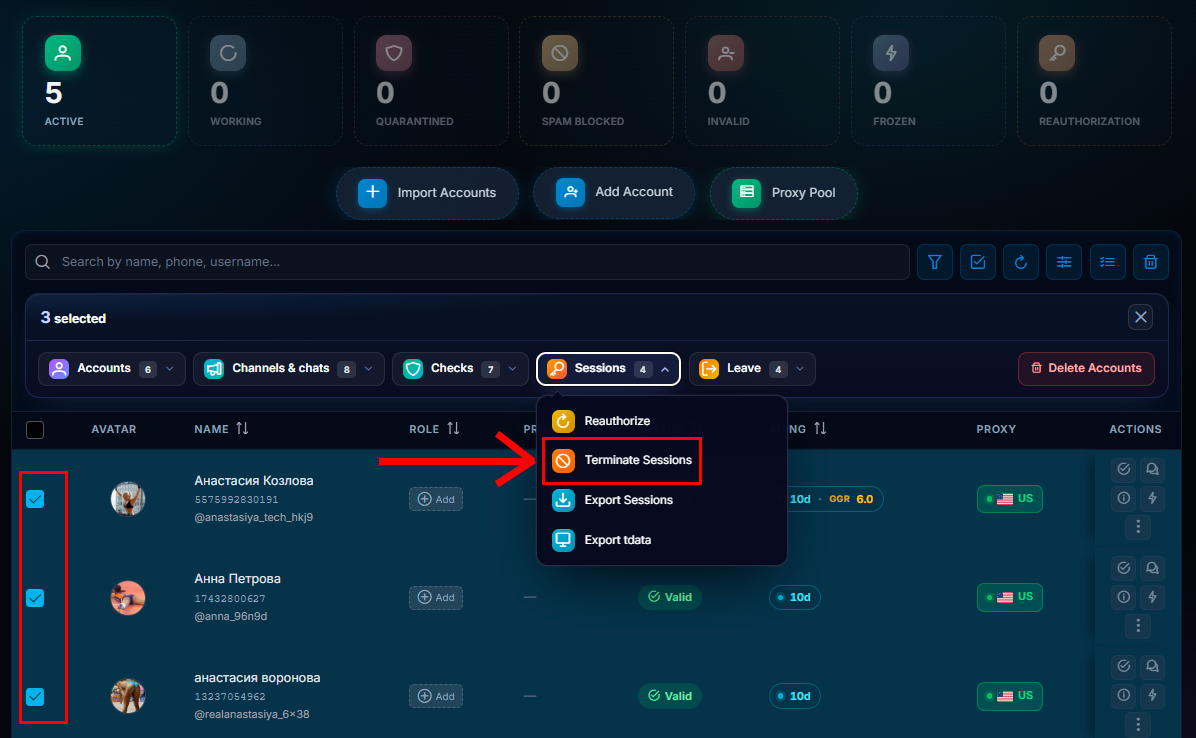The height and width of the screenshot is (738, 1196).
Task: Open the Active accounts card
Action: click(99, 81)
